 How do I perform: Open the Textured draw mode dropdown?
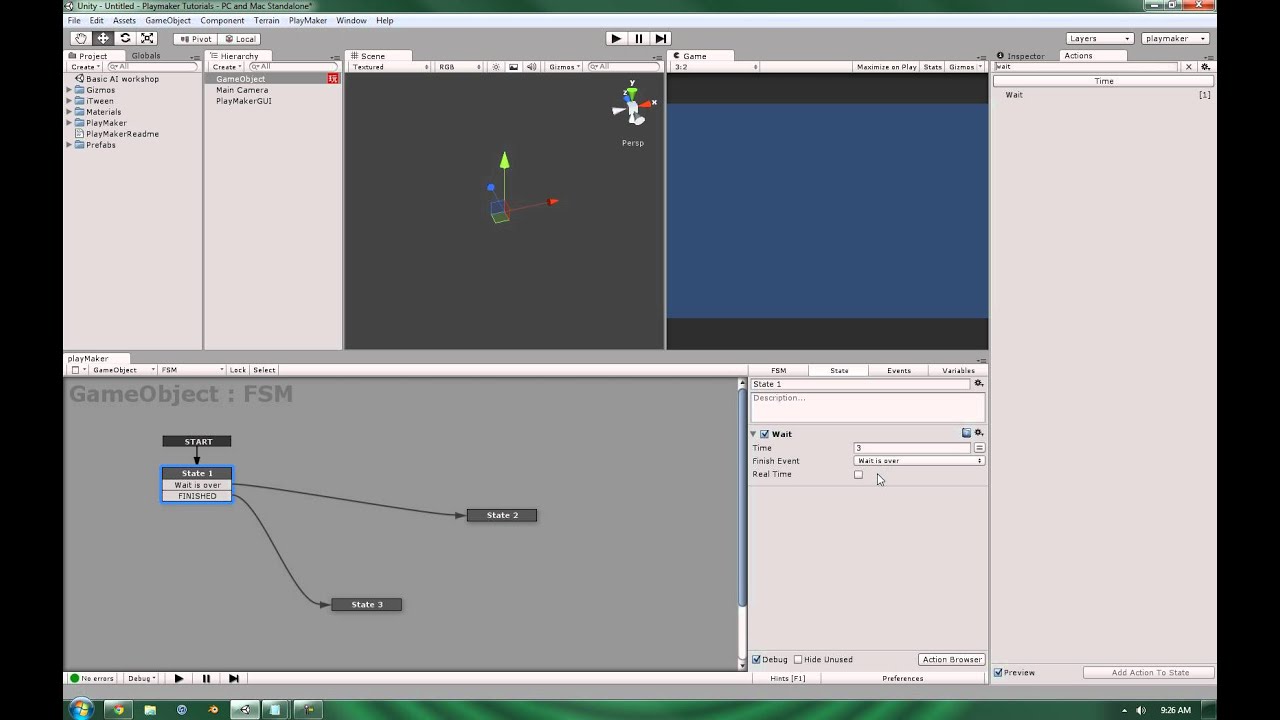tap(389, 67)
